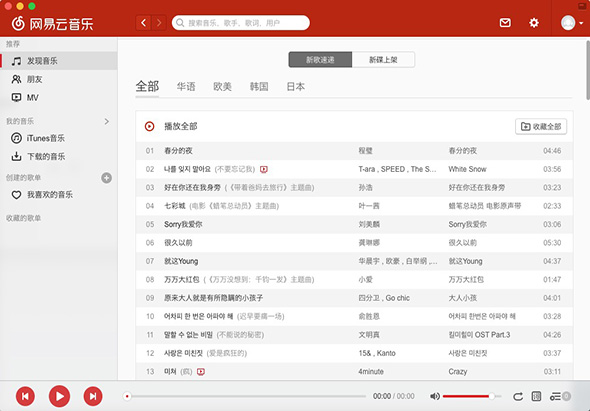
Task: Click the MV screen icon in sidebar
Action: coord(16,97)
